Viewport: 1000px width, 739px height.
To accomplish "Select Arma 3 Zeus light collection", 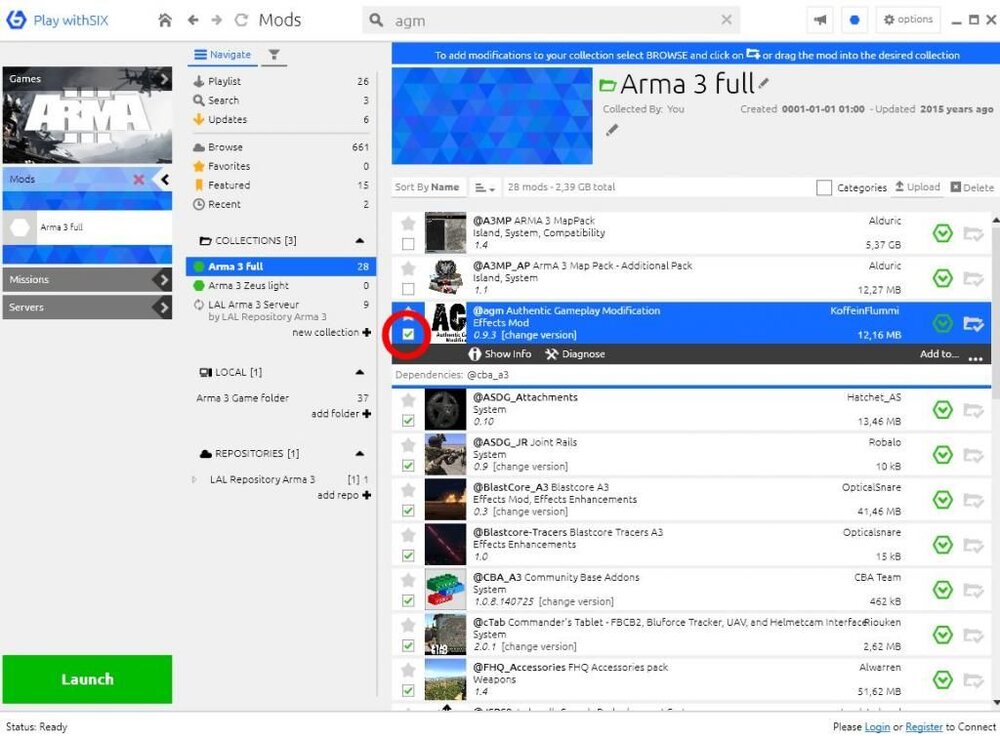I will [281, 286].
